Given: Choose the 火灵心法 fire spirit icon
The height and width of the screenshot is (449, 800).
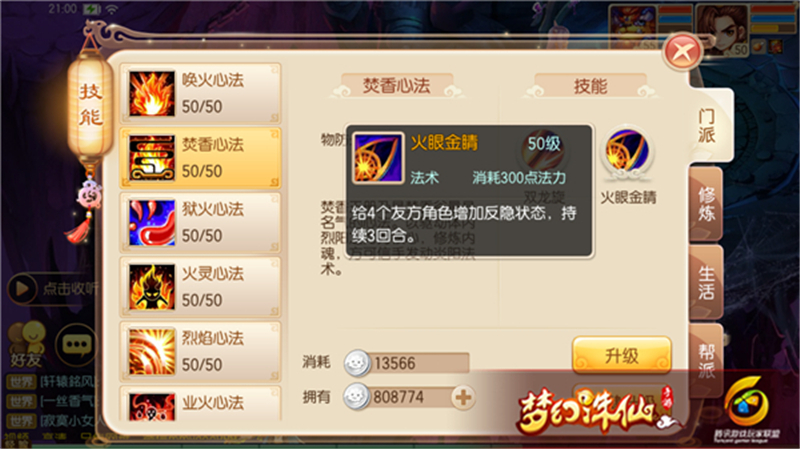Looking at the screenshot, I should click(x=152, y=287).
